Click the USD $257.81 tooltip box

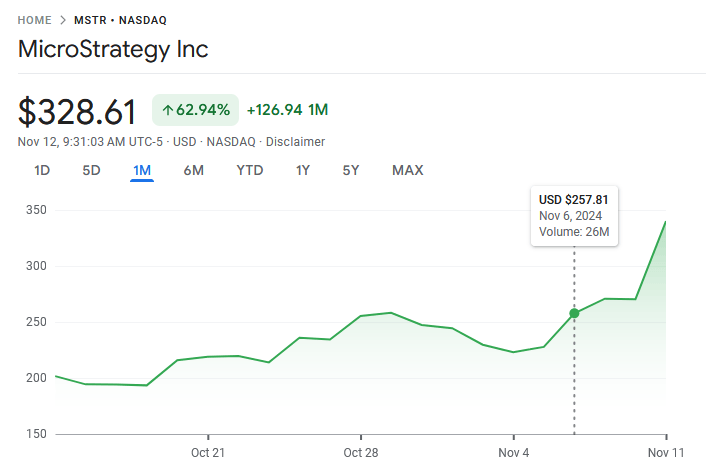click(x=574, y=215)
